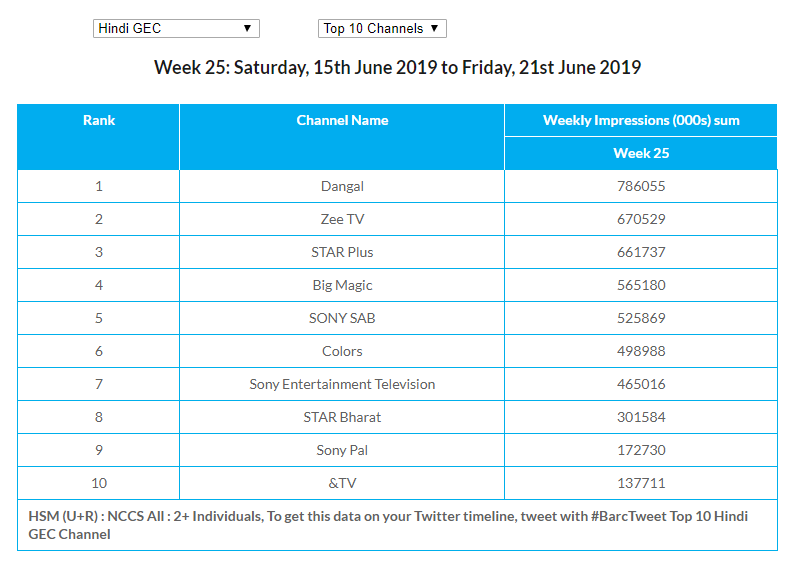Viewport: 792px width, 582px height.
Task: Click the Weekly Impressions (000s) sum header
Action: point(641,120)
